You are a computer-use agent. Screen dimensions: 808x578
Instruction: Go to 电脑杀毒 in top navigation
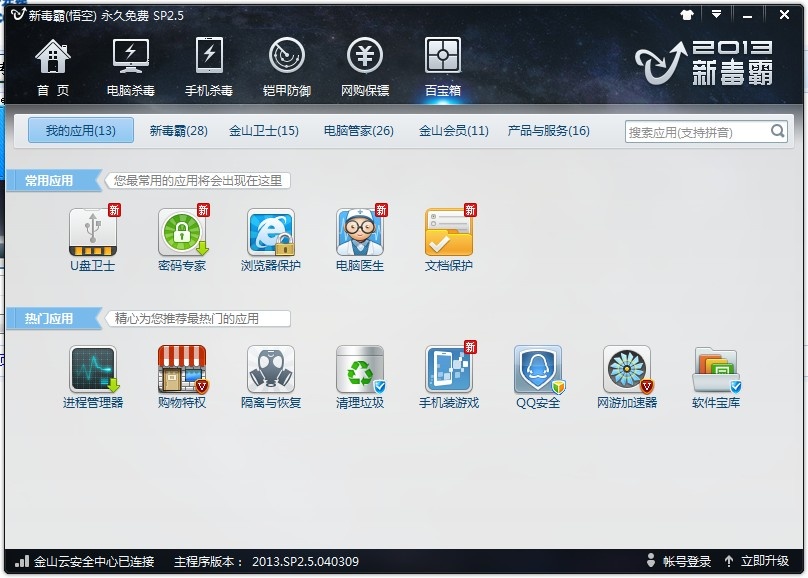pyautogui.click(x=131, y=67)
